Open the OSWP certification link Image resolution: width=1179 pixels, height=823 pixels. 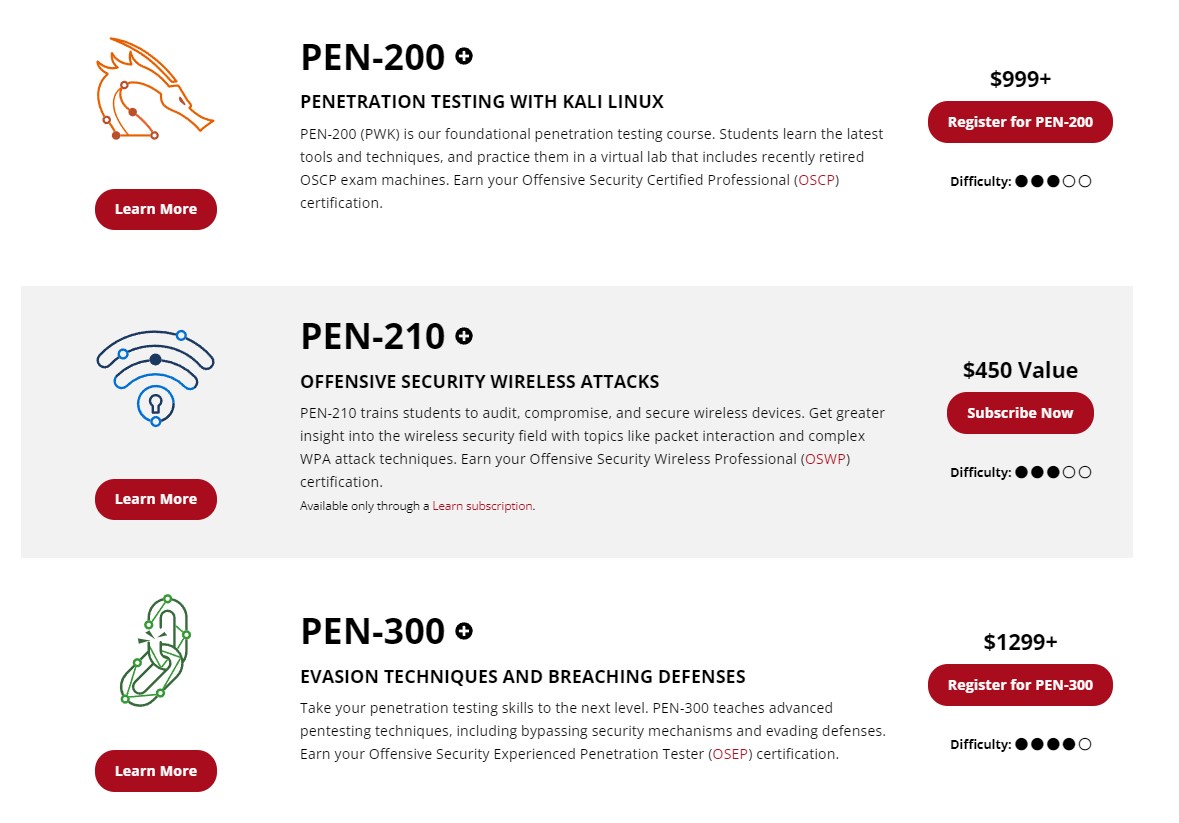click(x=826, y=459)
